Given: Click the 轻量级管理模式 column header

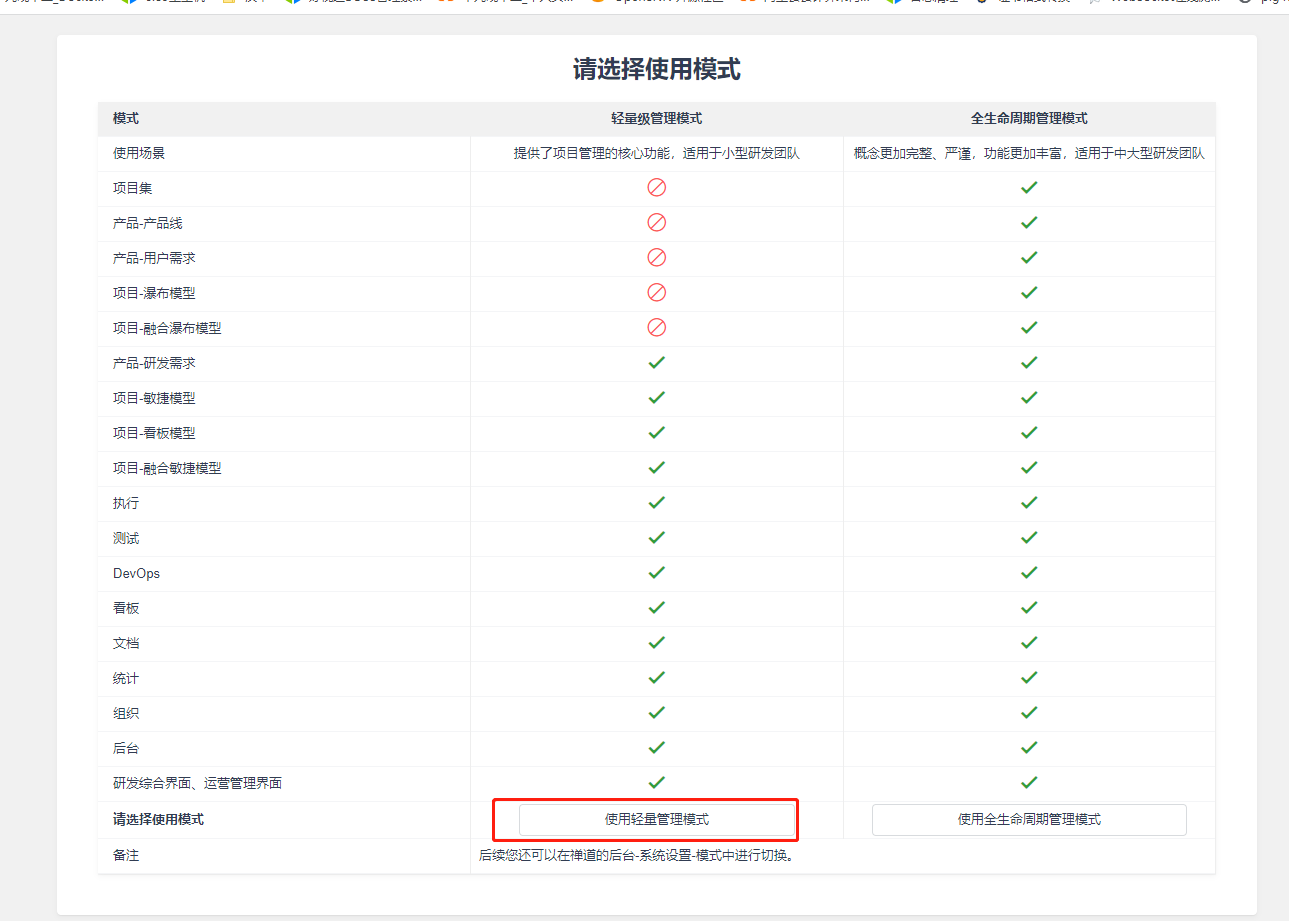Looking at the screenshot, I should coord(657,118).
